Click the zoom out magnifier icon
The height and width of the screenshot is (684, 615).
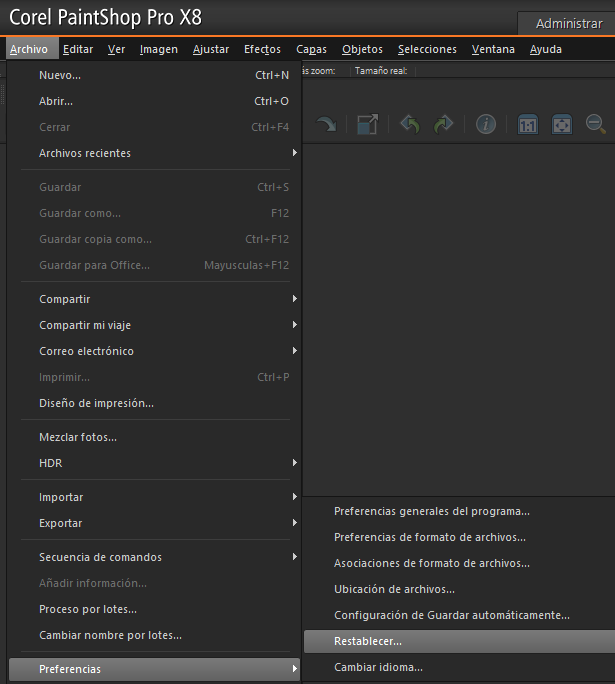tap(596, 124)
